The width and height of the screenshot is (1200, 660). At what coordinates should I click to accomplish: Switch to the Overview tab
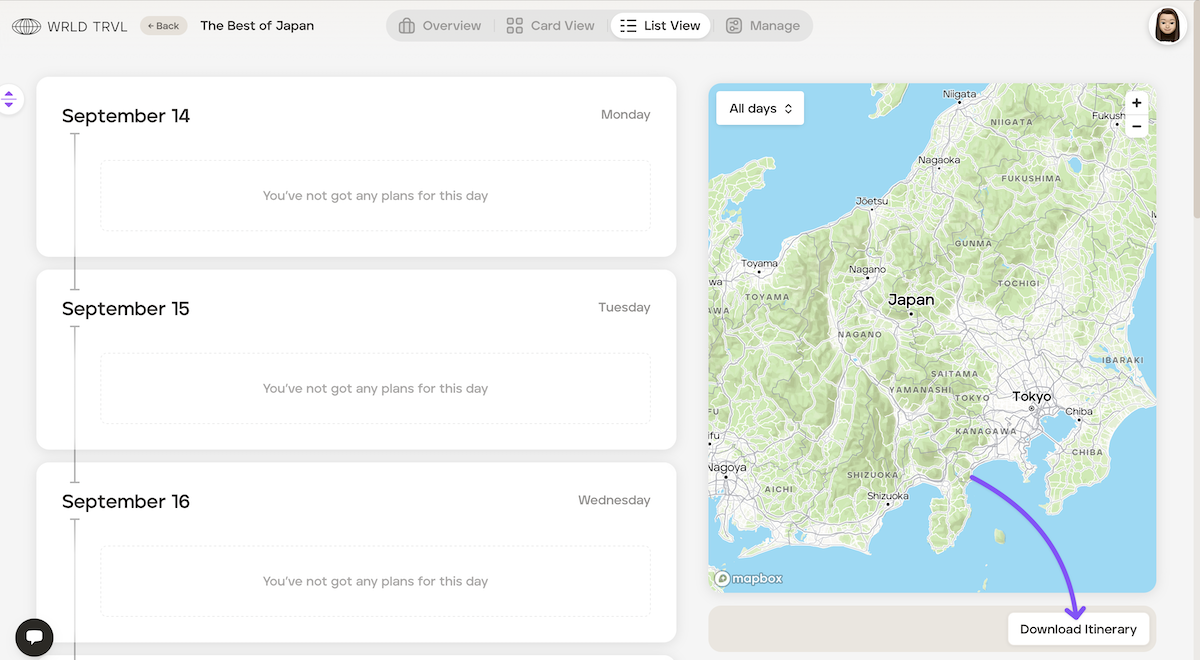[x=440, y=26]
